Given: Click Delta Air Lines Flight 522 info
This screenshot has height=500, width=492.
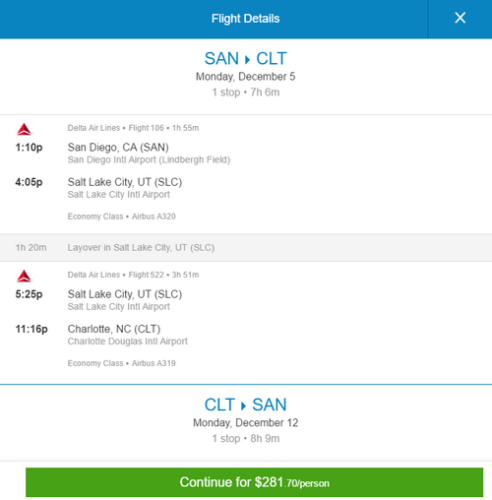Looking at the screenshot, I should point(133,275).
